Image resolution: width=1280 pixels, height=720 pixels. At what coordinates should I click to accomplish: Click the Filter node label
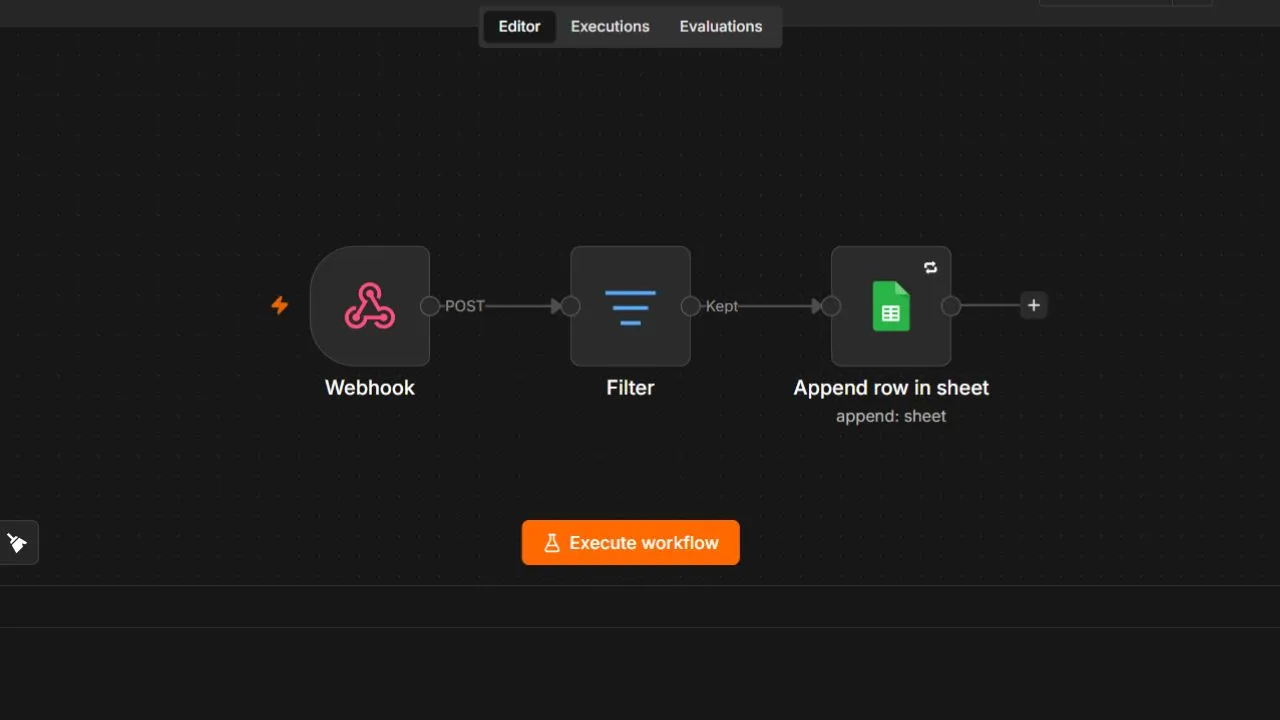(630, 388)
